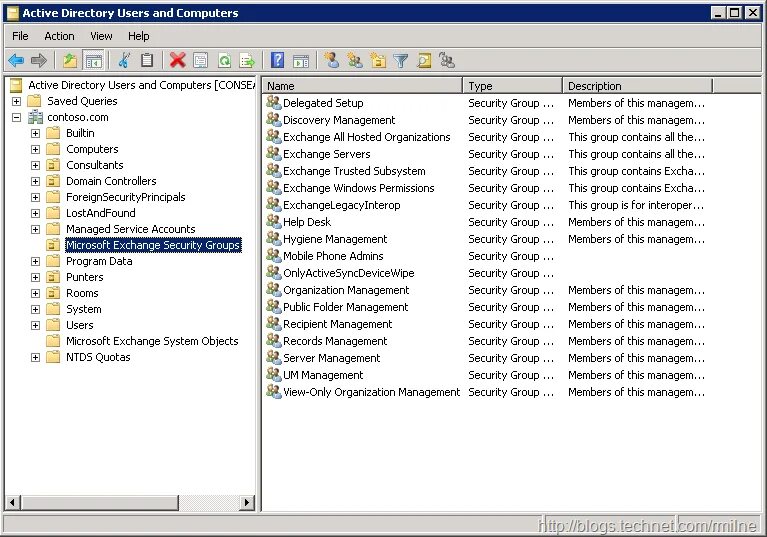
Task: Click folder icon beside Saved Queries
Action: coord(34,101)
